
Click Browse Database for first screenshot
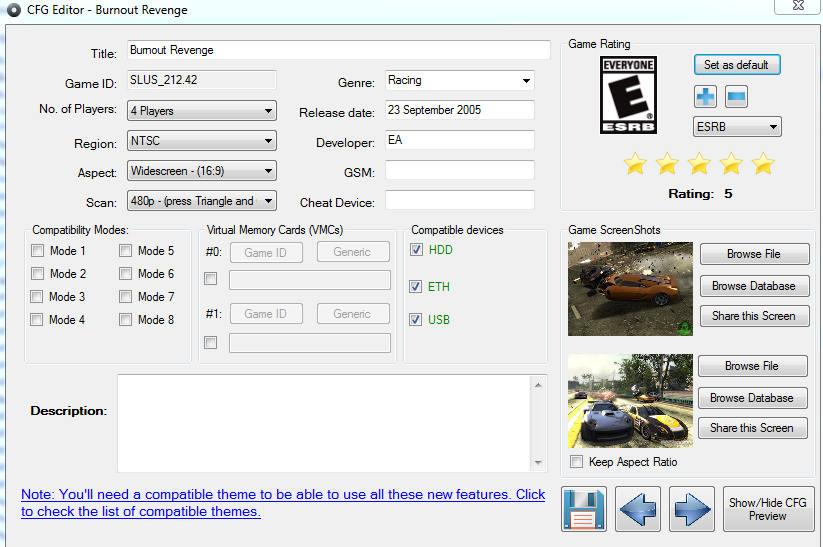754,286
